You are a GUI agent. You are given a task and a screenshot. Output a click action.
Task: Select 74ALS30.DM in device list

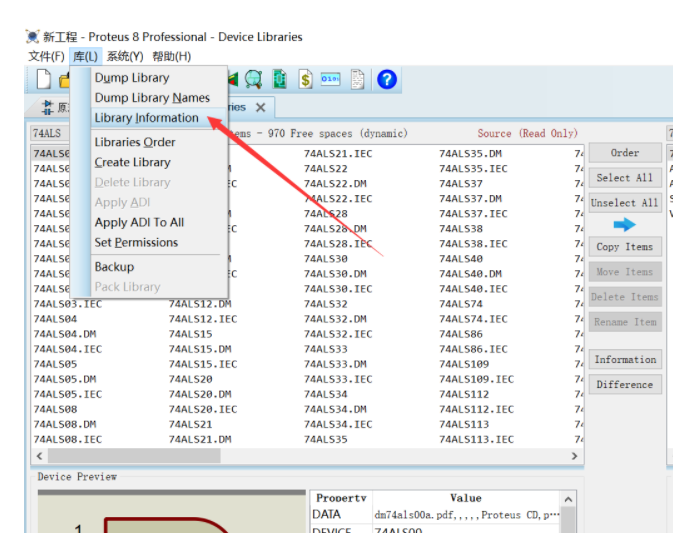coord(335,274)
